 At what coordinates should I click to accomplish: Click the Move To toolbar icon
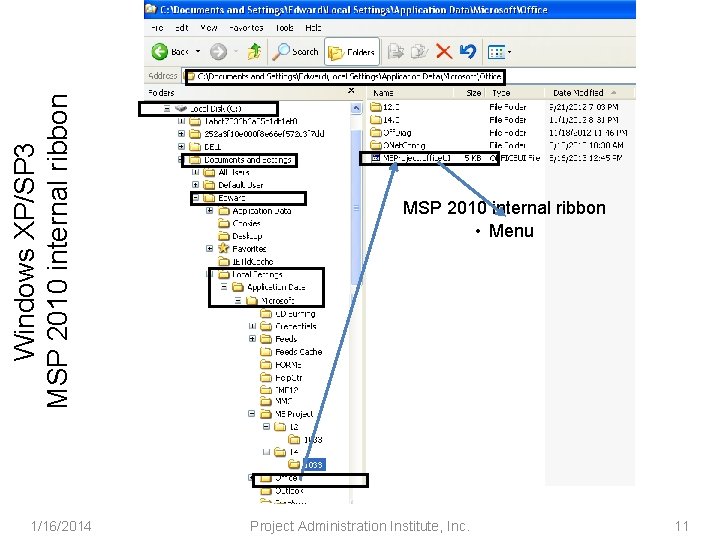coord(395,51)
